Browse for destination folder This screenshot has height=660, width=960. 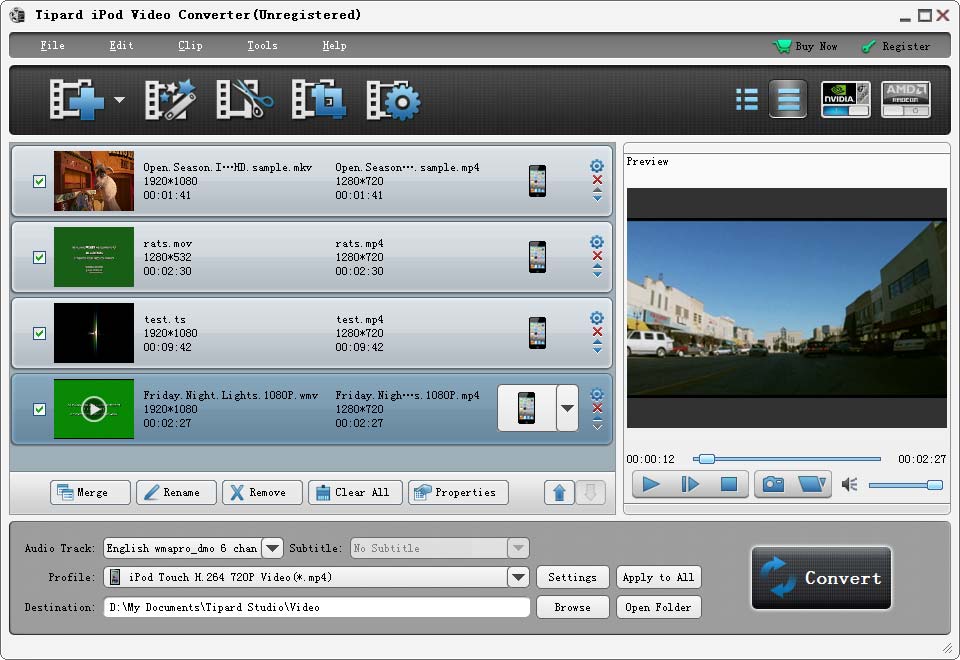click(572, 607)
